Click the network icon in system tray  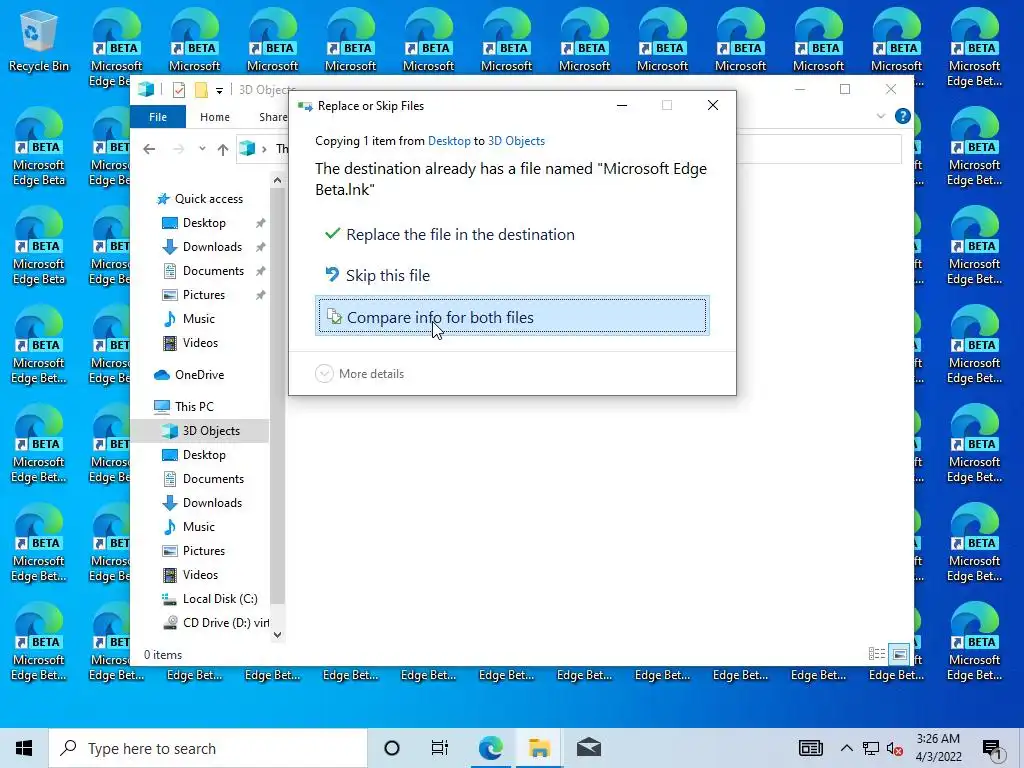pos(870,748)
